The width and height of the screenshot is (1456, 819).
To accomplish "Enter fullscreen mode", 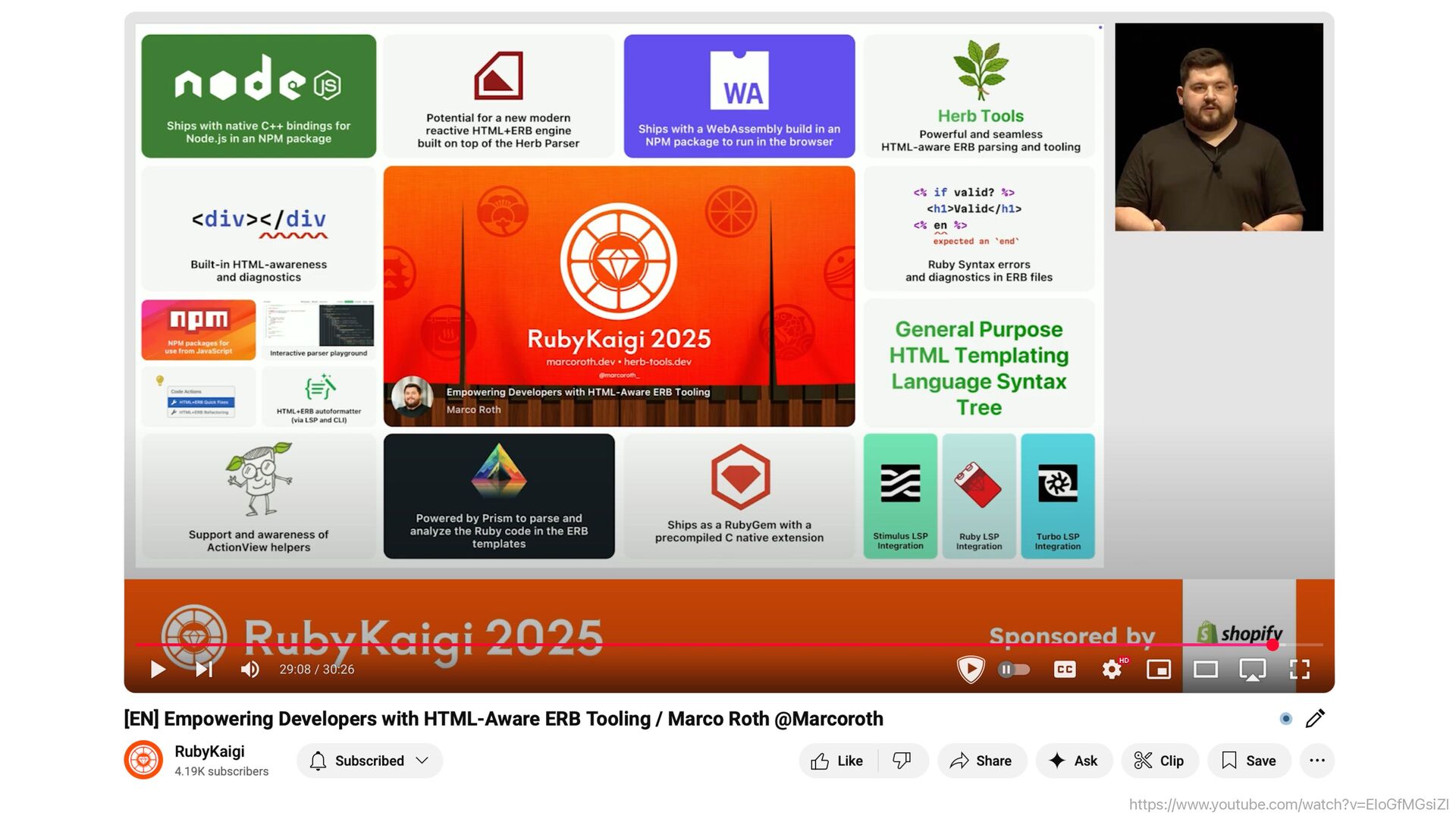I will click(x=1300, y=669).
